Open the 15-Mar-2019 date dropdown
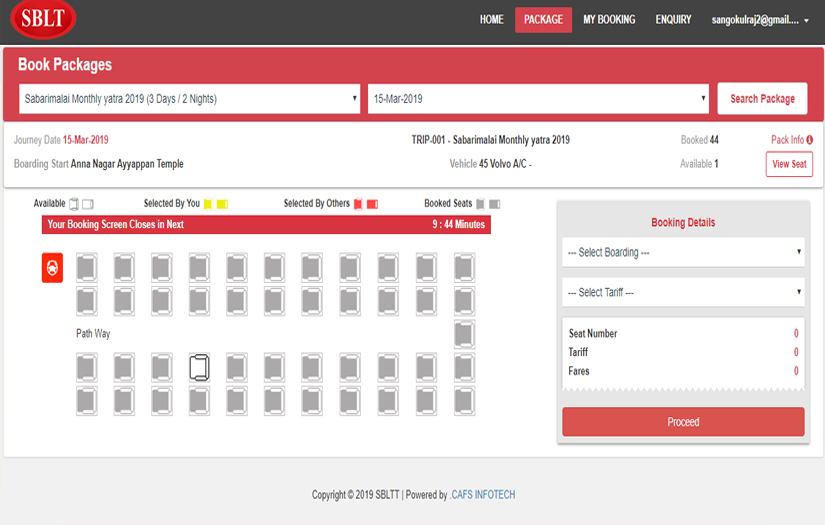The height and width of the screenshot is (525, 825). [x=538, y=99]
